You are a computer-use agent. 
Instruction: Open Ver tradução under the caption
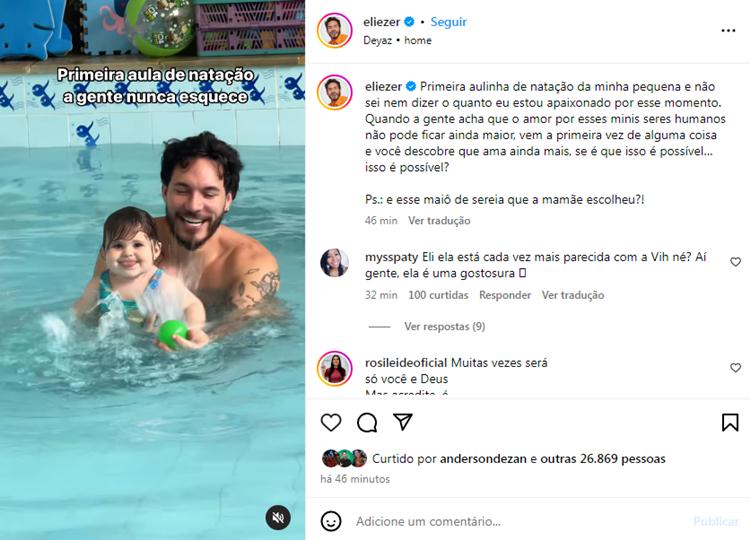point(439,220)
